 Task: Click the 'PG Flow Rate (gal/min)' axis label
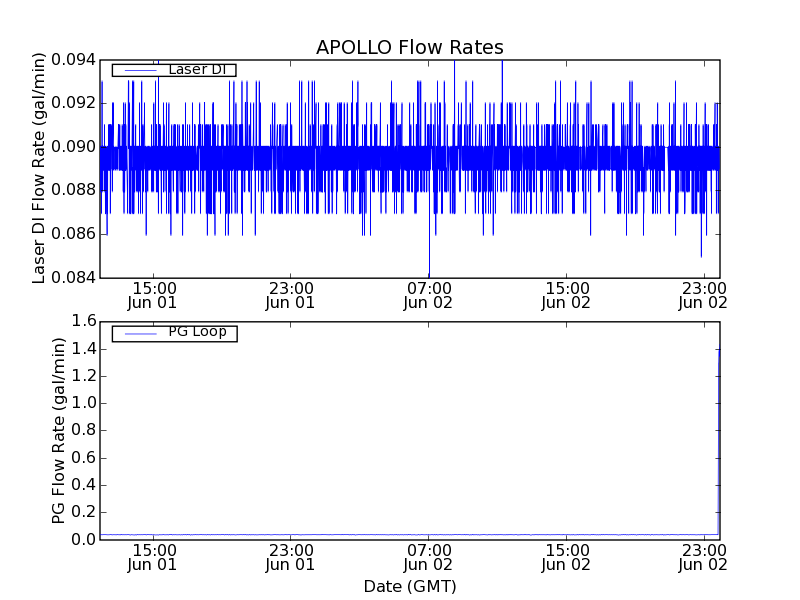click(x=58, y=431)
